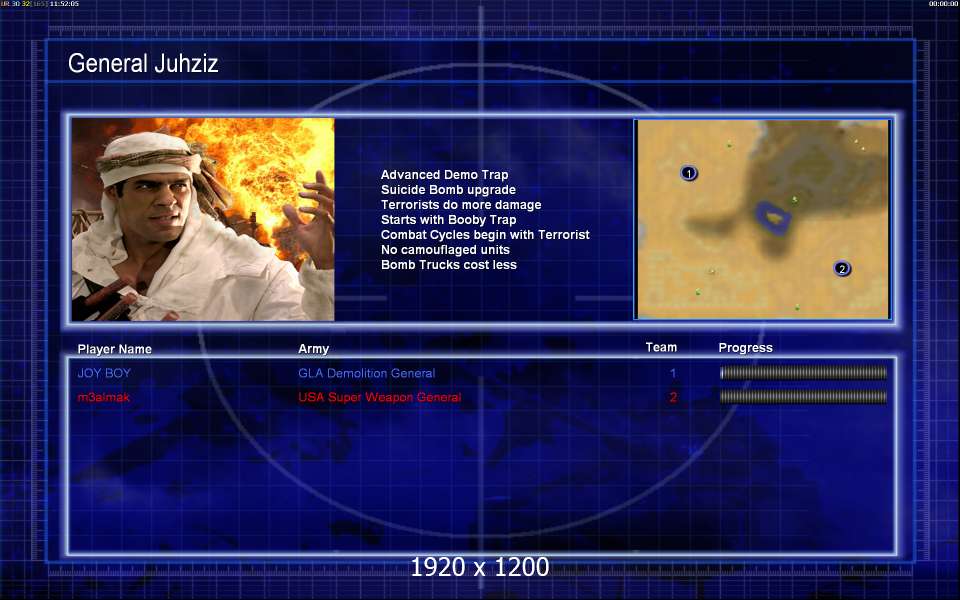Click the desert minimap preview
This screenshot has height=600, width=960.
pos(762,219)
